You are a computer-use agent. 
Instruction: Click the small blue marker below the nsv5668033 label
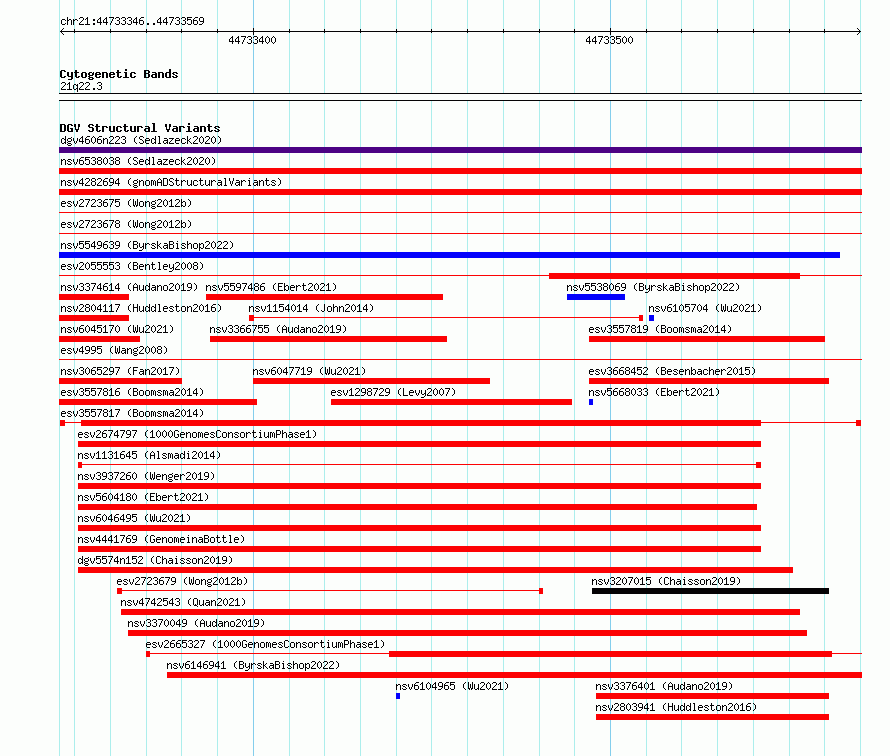click(x=591, y=402)
